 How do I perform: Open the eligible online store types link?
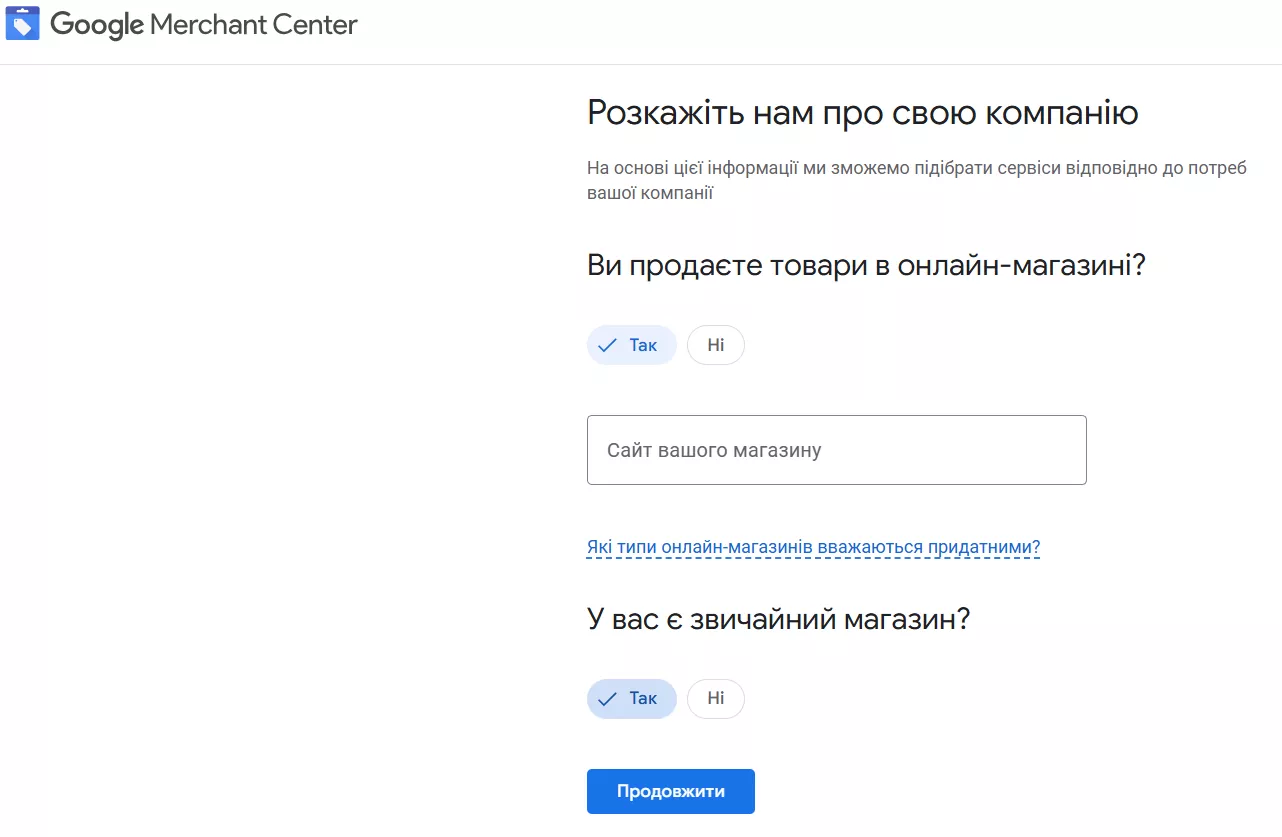[x=813, y=547]
